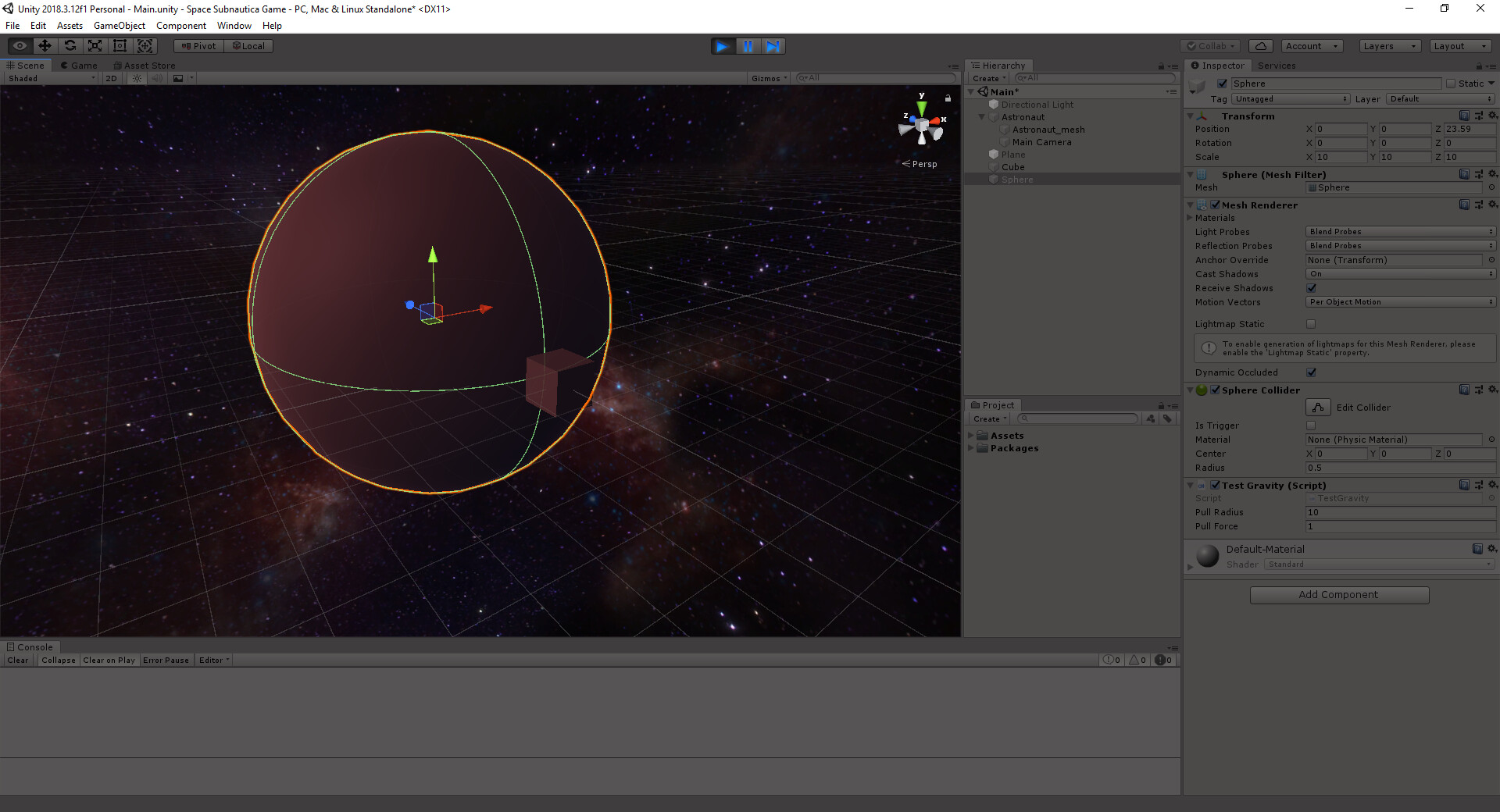Select the Rect Transform tool
Image resolution: width=1500 pixels, height=812 pixels.
[x=120, y=45]
